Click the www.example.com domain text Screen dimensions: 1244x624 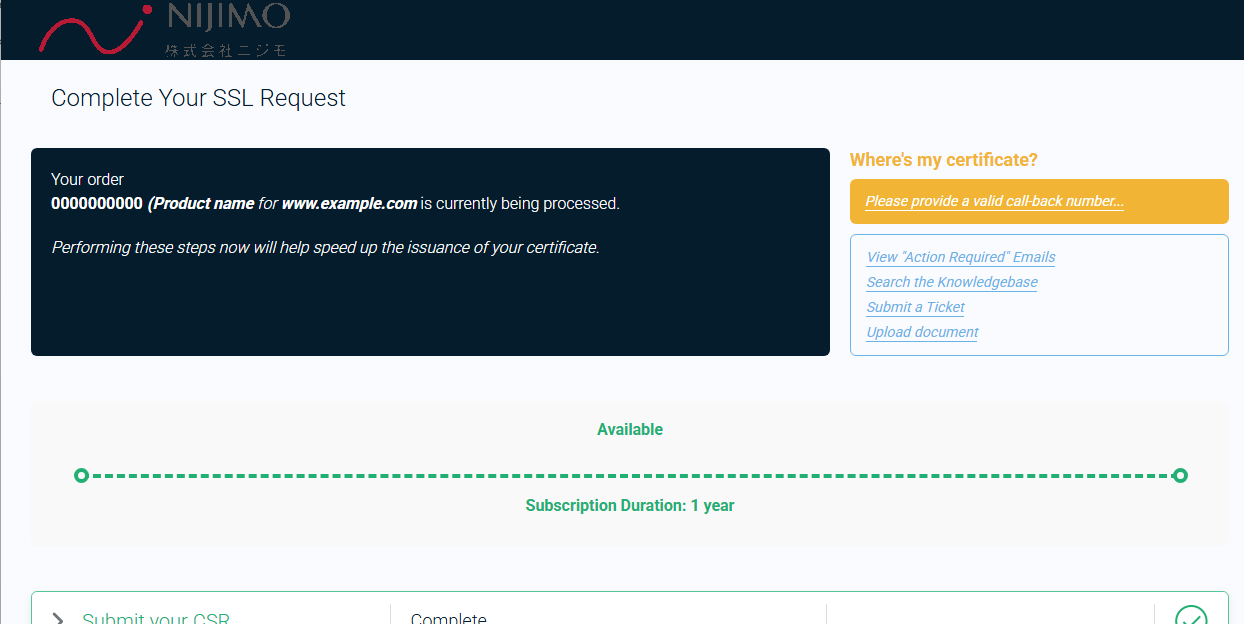coord(349,203)
